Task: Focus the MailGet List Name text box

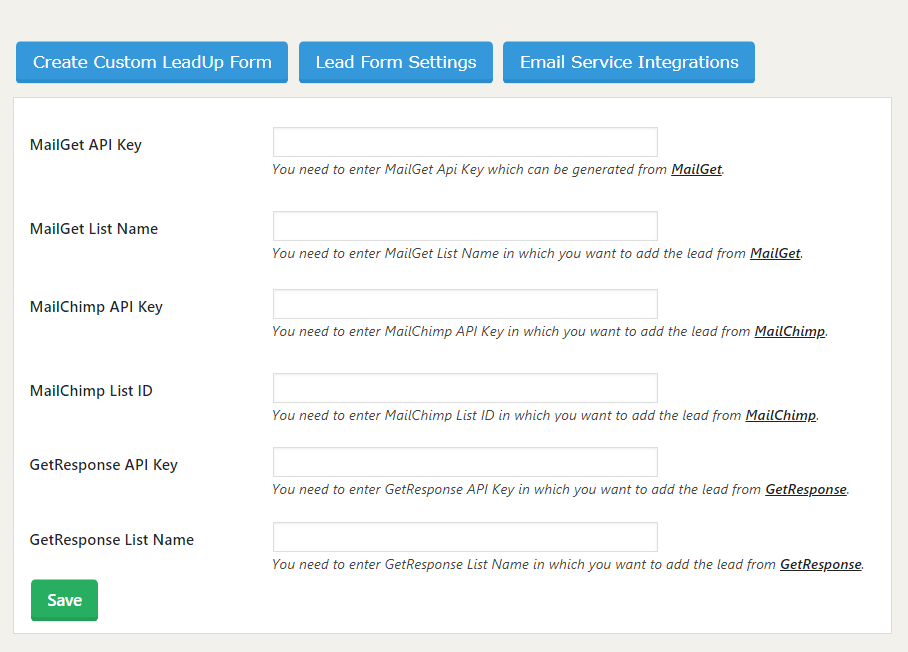Action: pyautogui.click(x=465, y=226)
